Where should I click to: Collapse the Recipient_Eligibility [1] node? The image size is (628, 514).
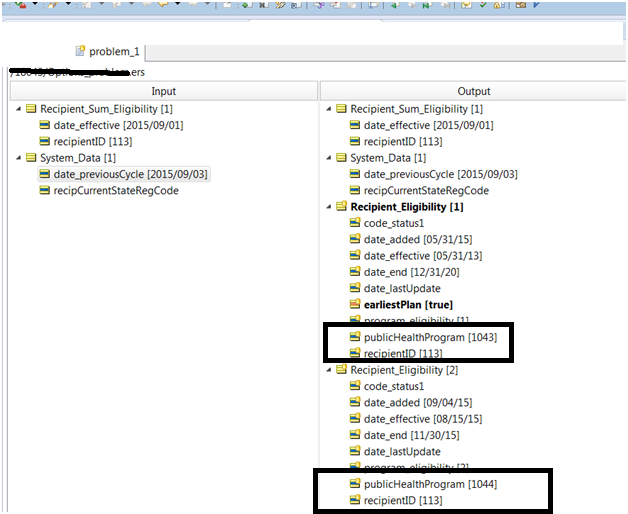coord(329,207)
